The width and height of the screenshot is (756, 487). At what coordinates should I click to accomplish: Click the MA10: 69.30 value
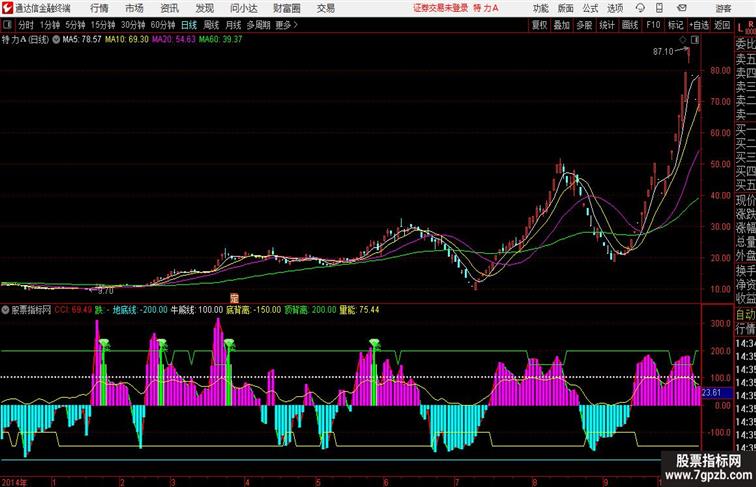(127, 40)
